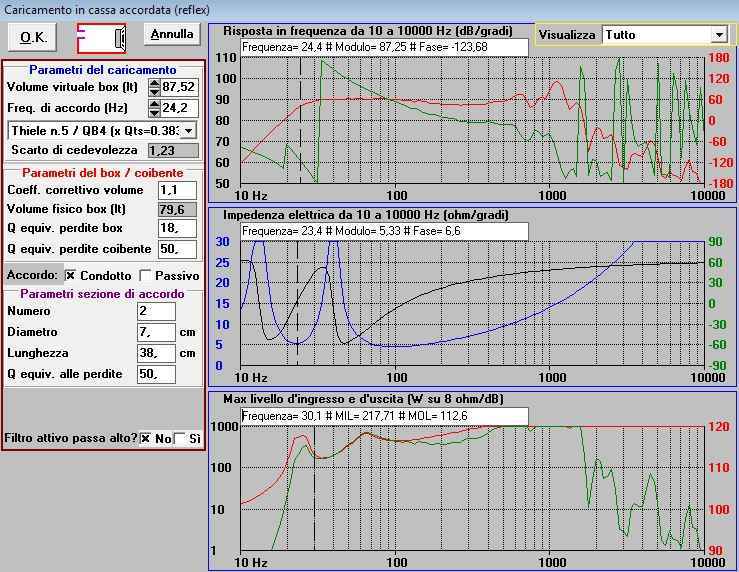Viewport: 739px width, 572px height.
Task: Edit the port Diametro field
Action: click(156, 332)
